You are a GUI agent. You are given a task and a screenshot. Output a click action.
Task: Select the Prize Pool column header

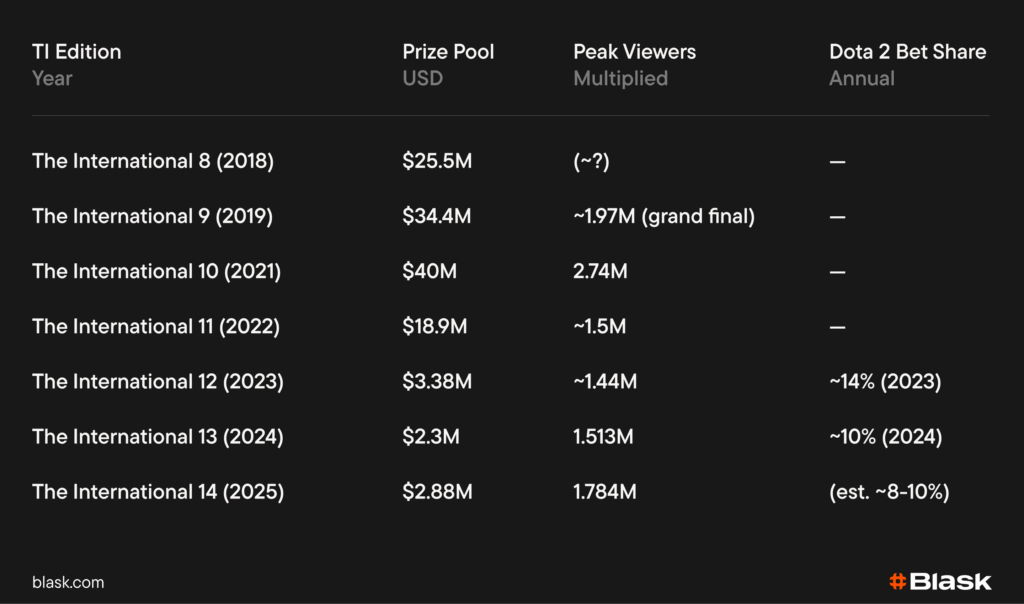pos(448,52)
